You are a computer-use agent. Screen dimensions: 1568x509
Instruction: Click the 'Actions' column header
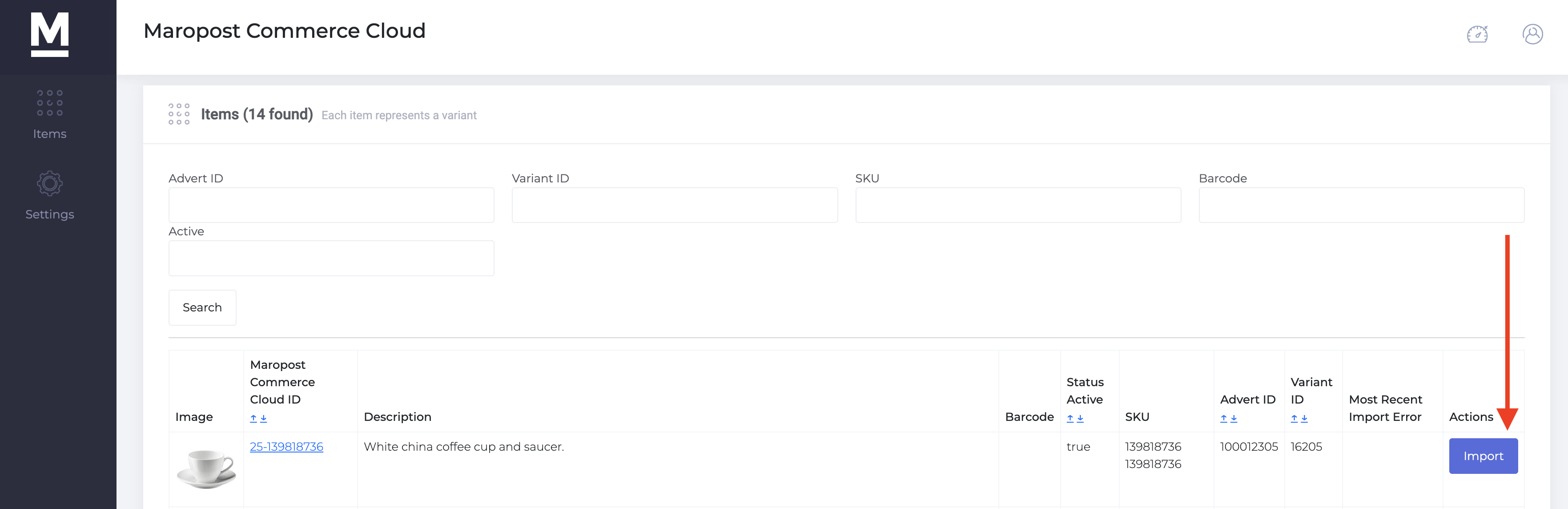coord(1471,416)
